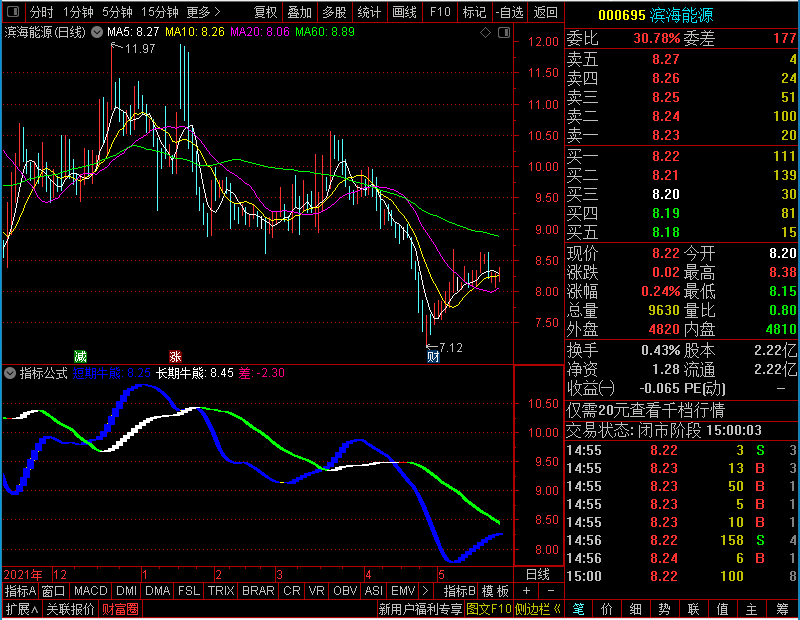Click the 涨 marker icon on chart
This screenshot has width=800, height=620.
tap(175, 356)
